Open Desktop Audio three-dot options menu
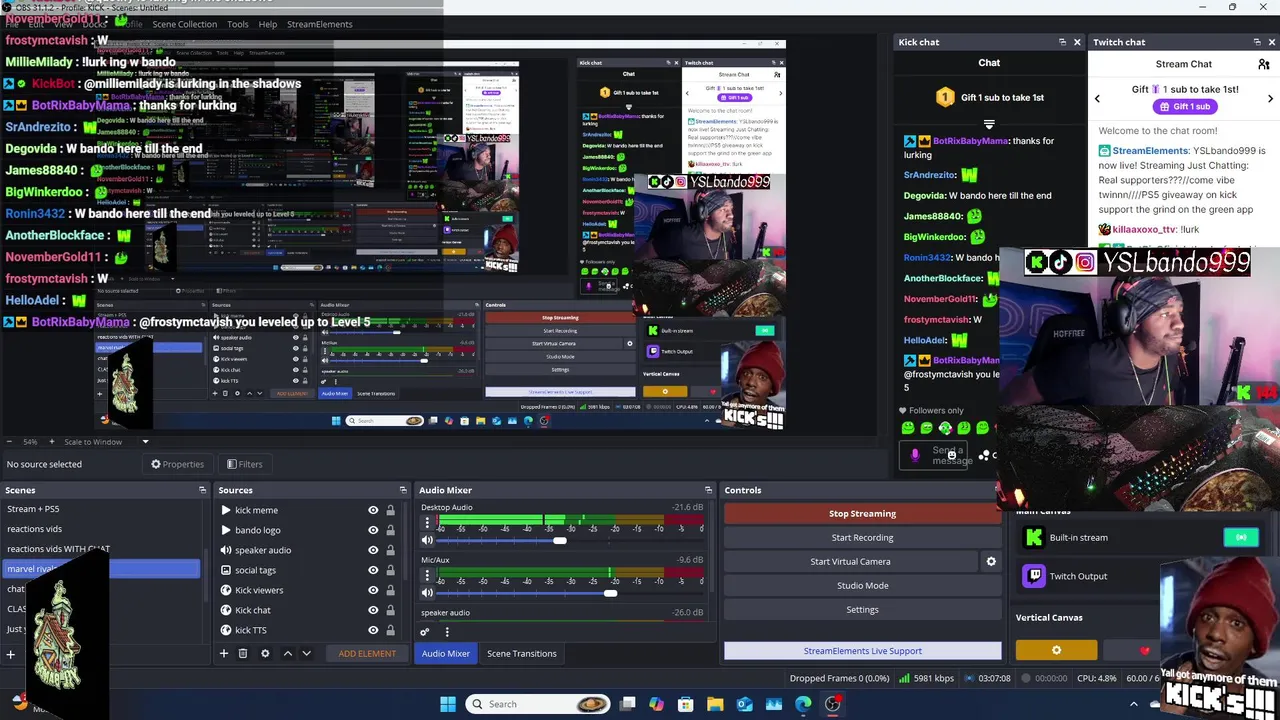This screenshot has height=720, width=1280. click(427, 523)
